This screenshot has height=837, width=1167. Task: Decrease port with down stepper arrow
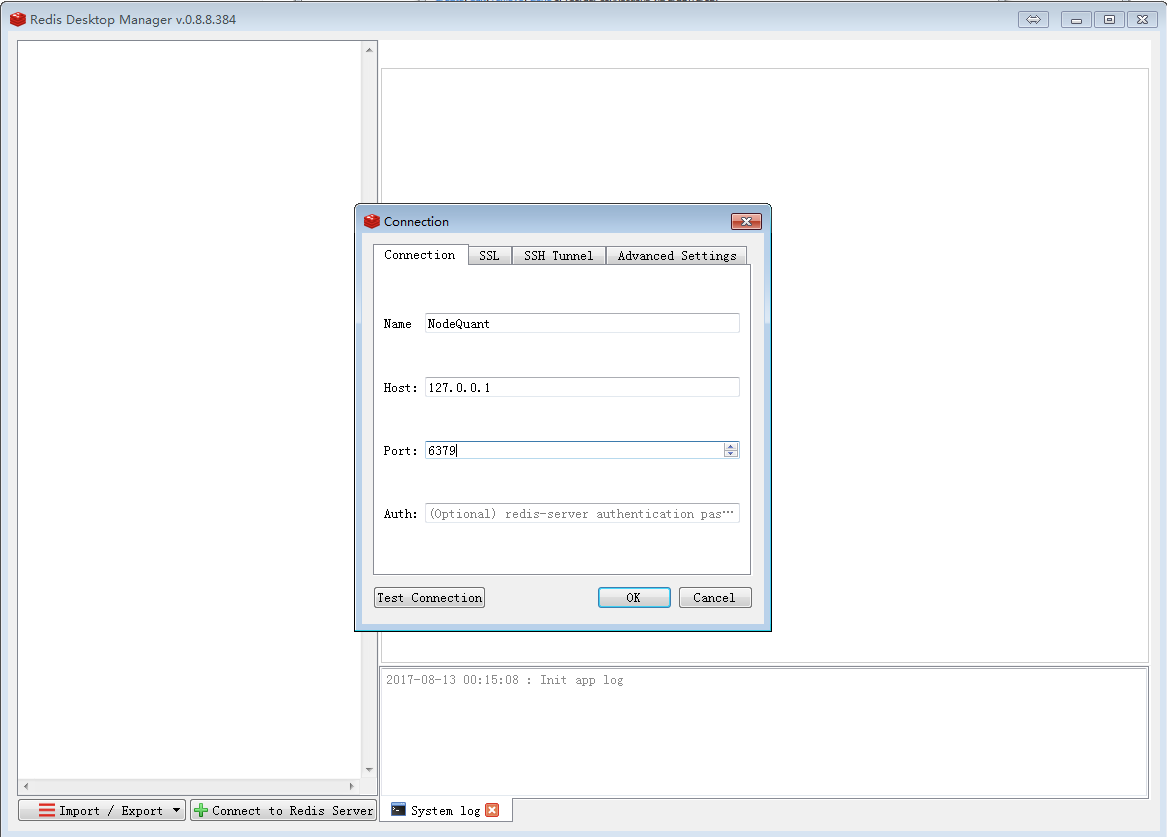pos(731,454)
